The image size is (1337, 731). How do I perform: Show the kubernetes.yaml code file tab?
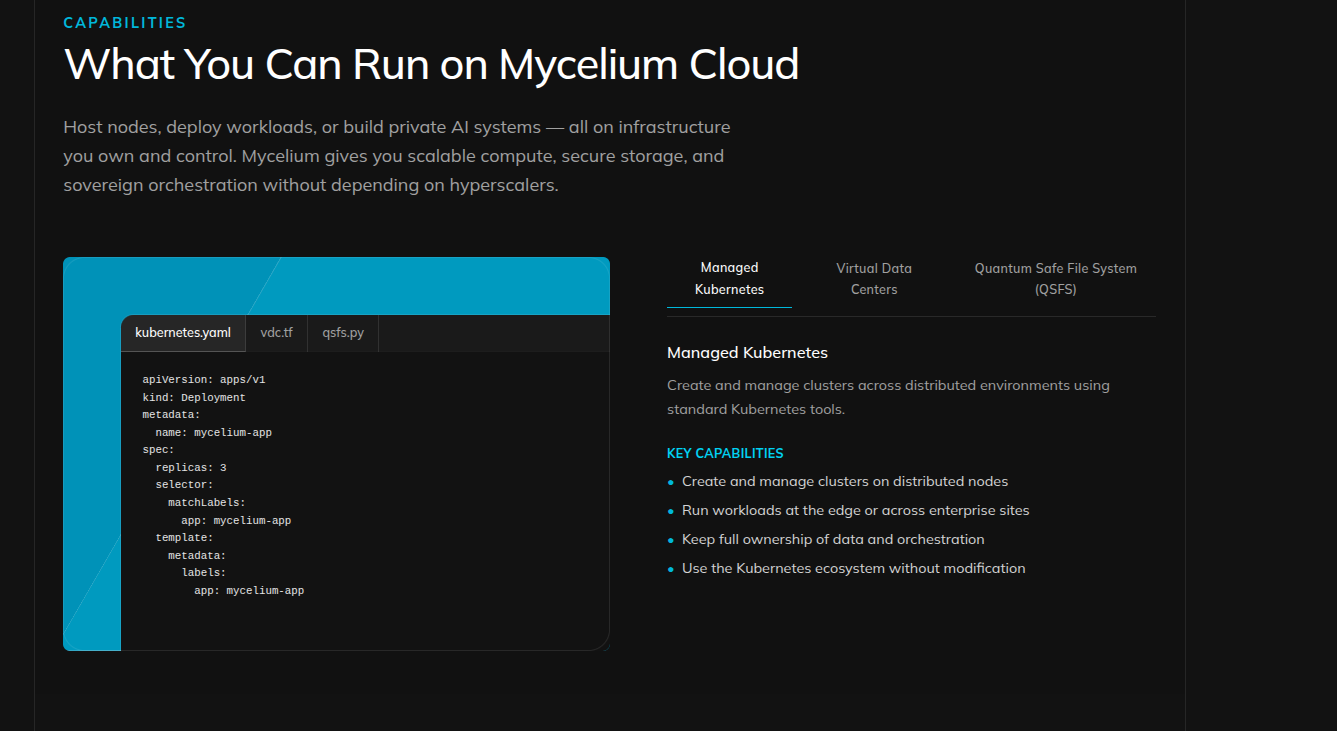pos(183,333)
